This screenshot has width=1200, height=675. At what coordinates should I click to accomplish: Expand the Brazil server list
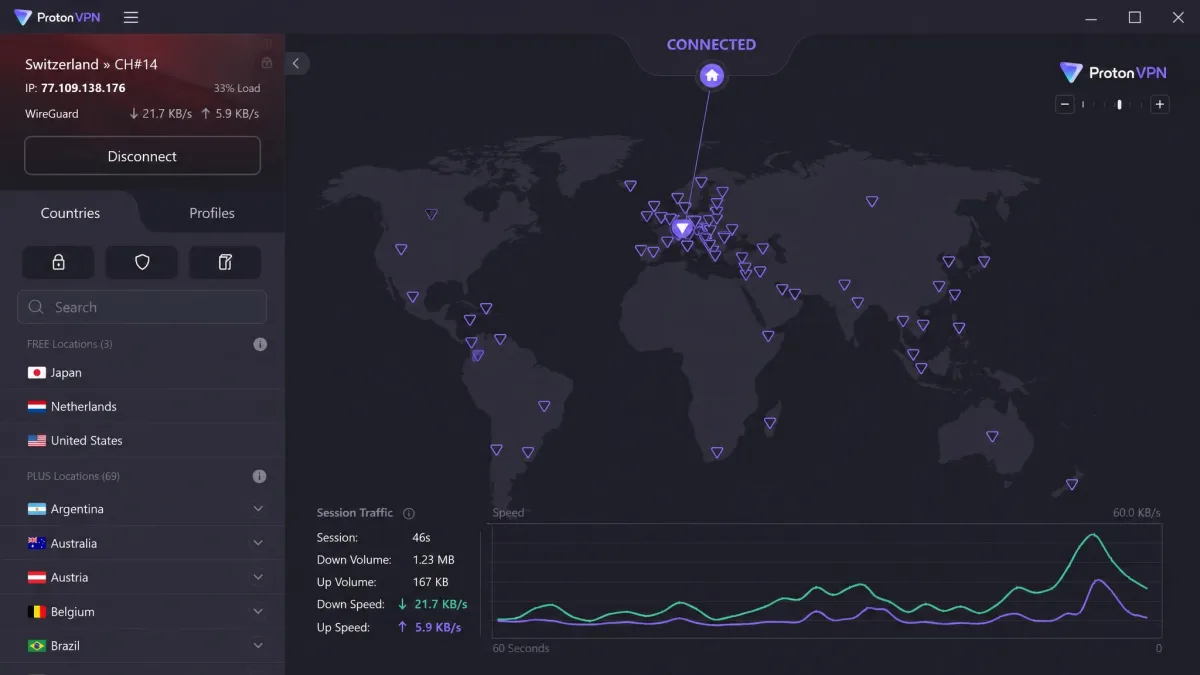258,645
